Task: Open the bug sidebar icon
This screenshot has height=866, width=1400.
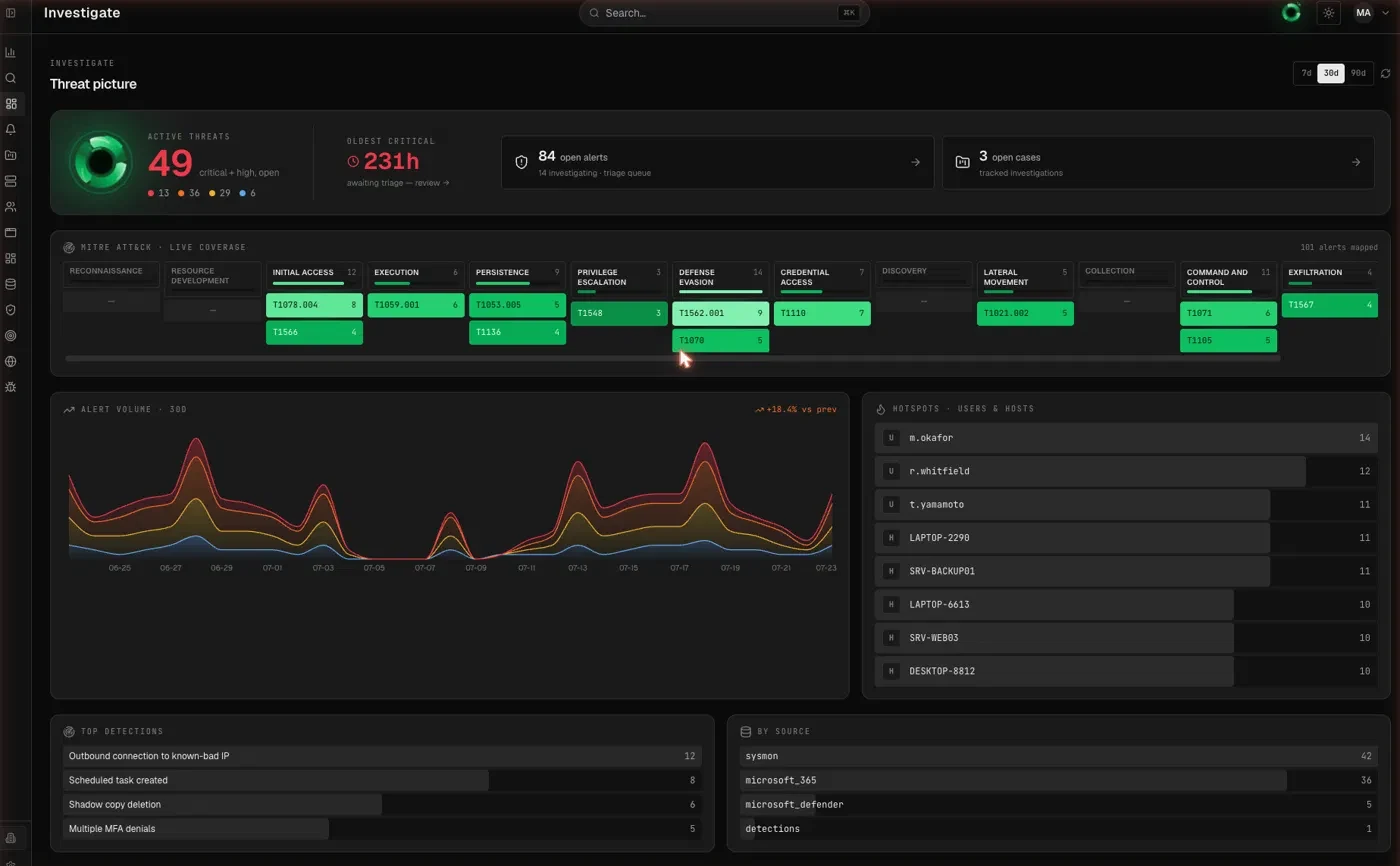Action: click(11, 387)
